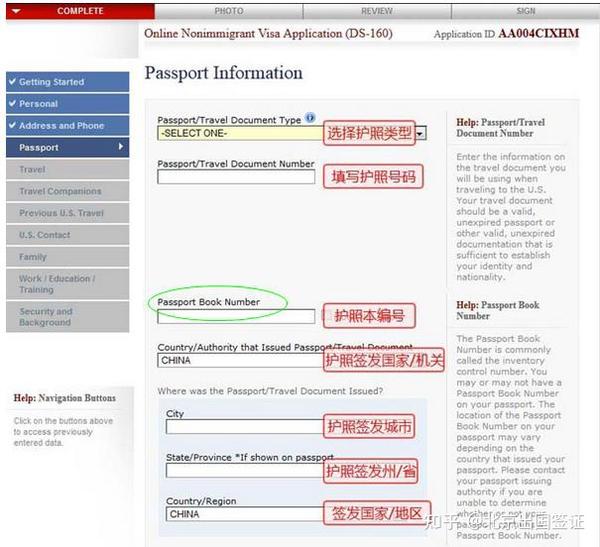
Task: Select the -SELECT ONE- document type box
Action: [292, 133]
